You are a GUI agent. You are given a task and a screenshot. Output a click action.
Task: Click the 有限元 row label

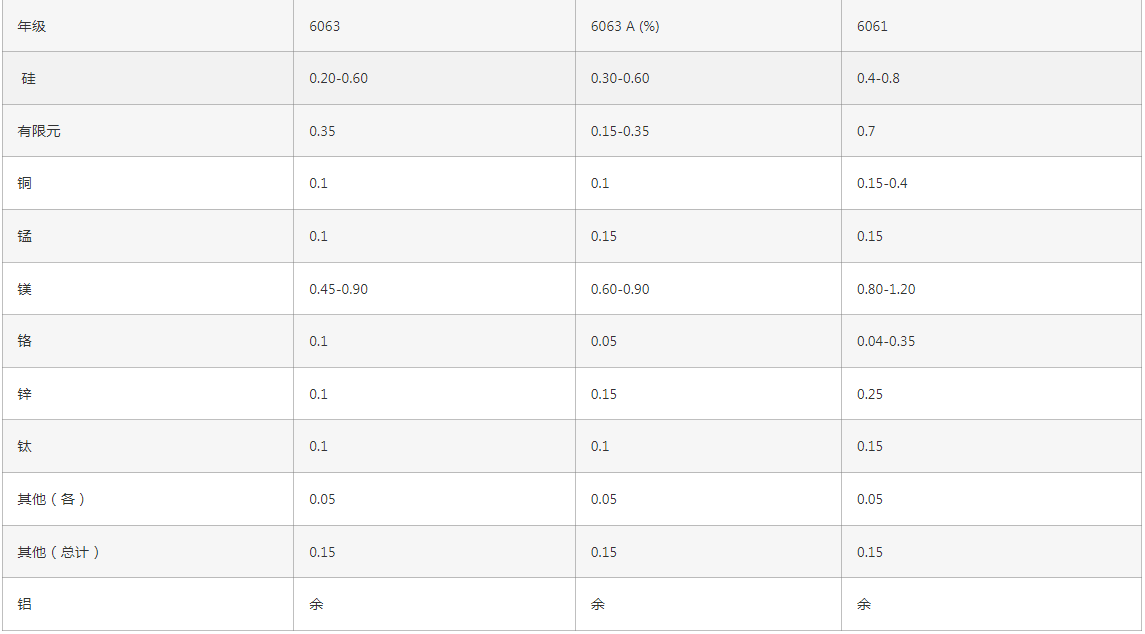point(39,131)
